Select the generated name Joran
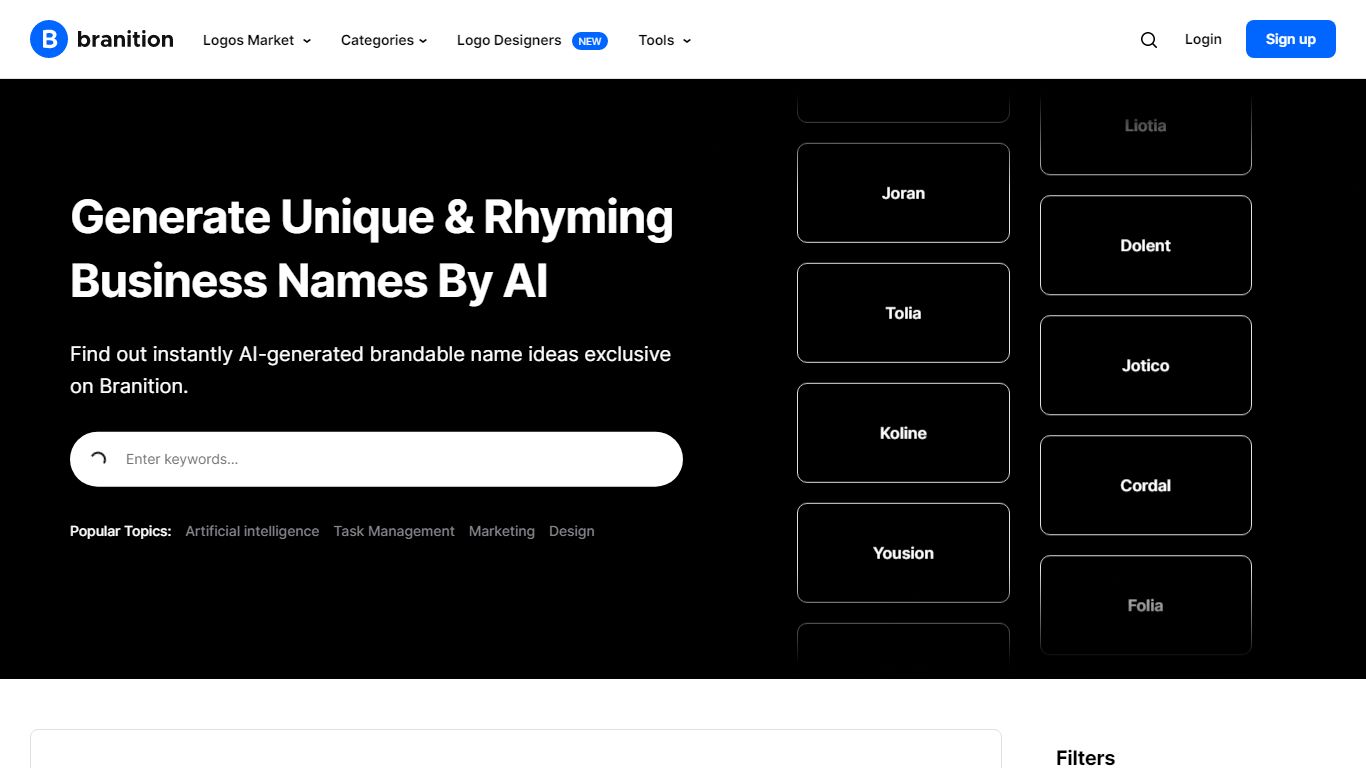Screen dimensions: 1366x768 tap(903, 193)
